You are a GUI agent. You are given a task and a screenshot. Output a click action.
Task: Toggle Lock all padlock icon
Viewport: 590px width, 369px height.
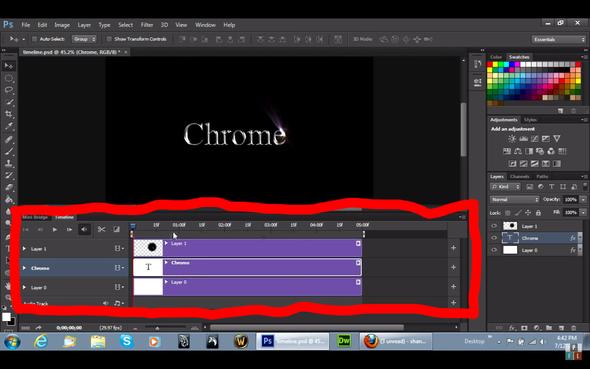coord(538,213)
